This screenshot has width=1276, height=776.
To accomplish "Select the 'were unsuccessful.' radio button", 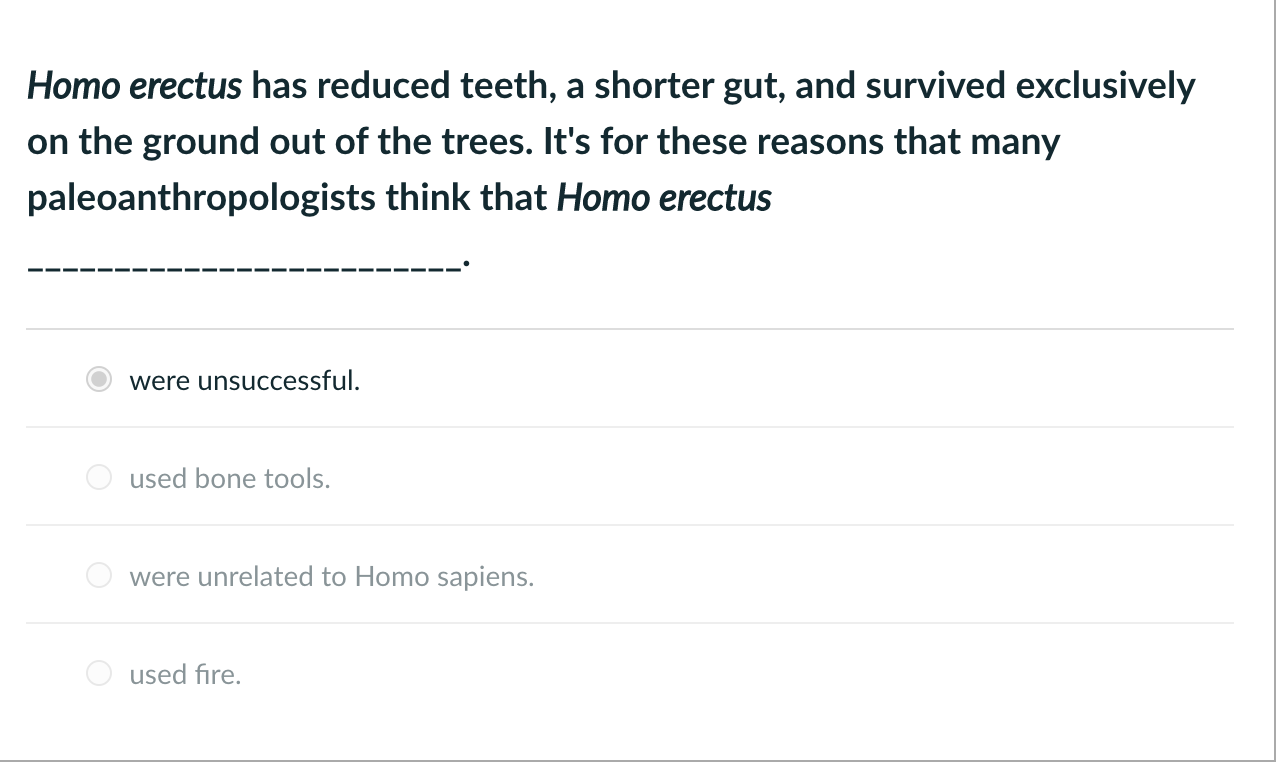I will [x=98, y=380].
